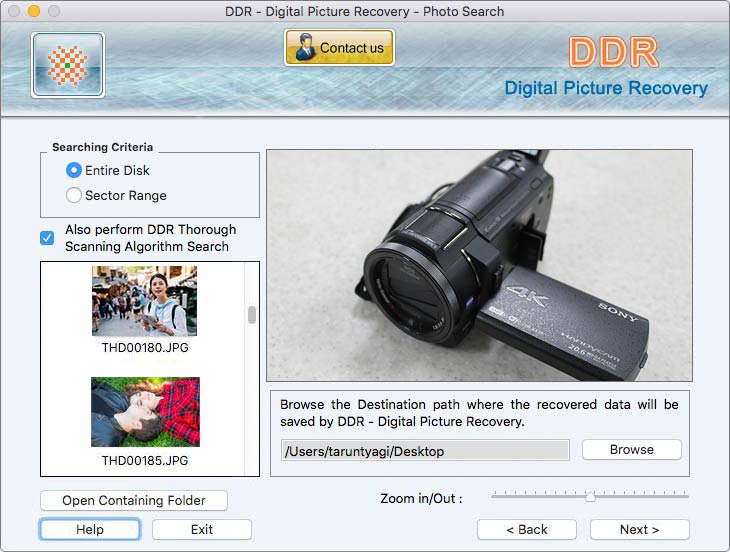
Task: Click the Searching Criteria group label
Action: click(102, 147)
